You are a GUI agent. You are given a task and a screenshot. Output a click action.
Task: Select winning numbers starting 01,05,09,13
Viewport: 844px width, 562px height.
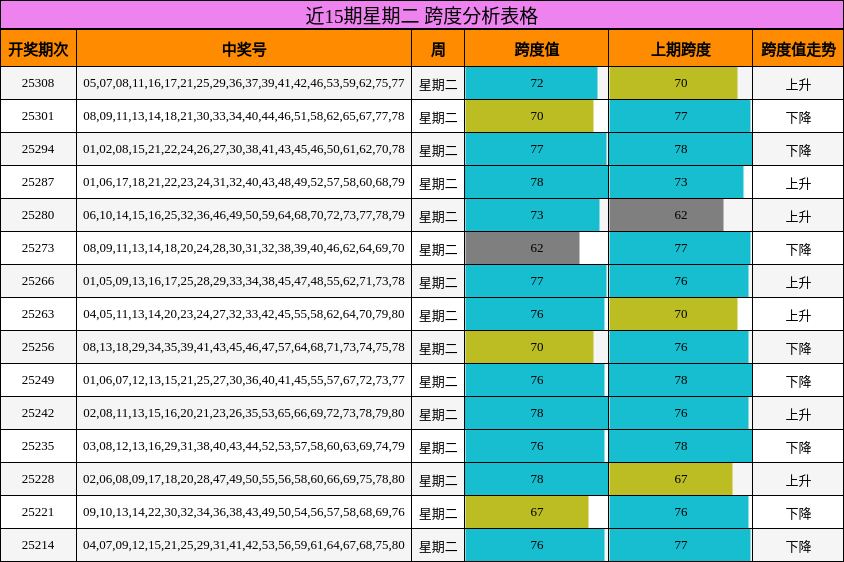point(244,281)
